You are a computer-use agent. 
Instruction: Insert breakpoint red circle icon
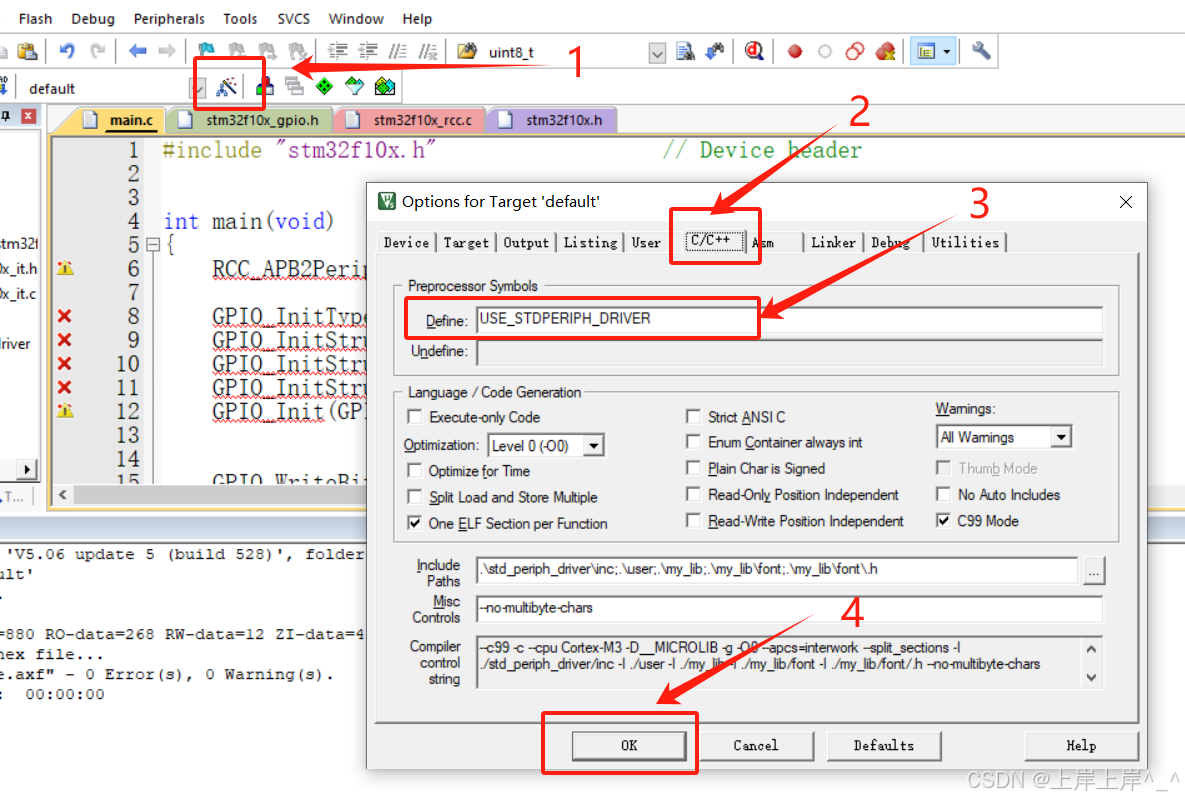[x=794, y=51]
